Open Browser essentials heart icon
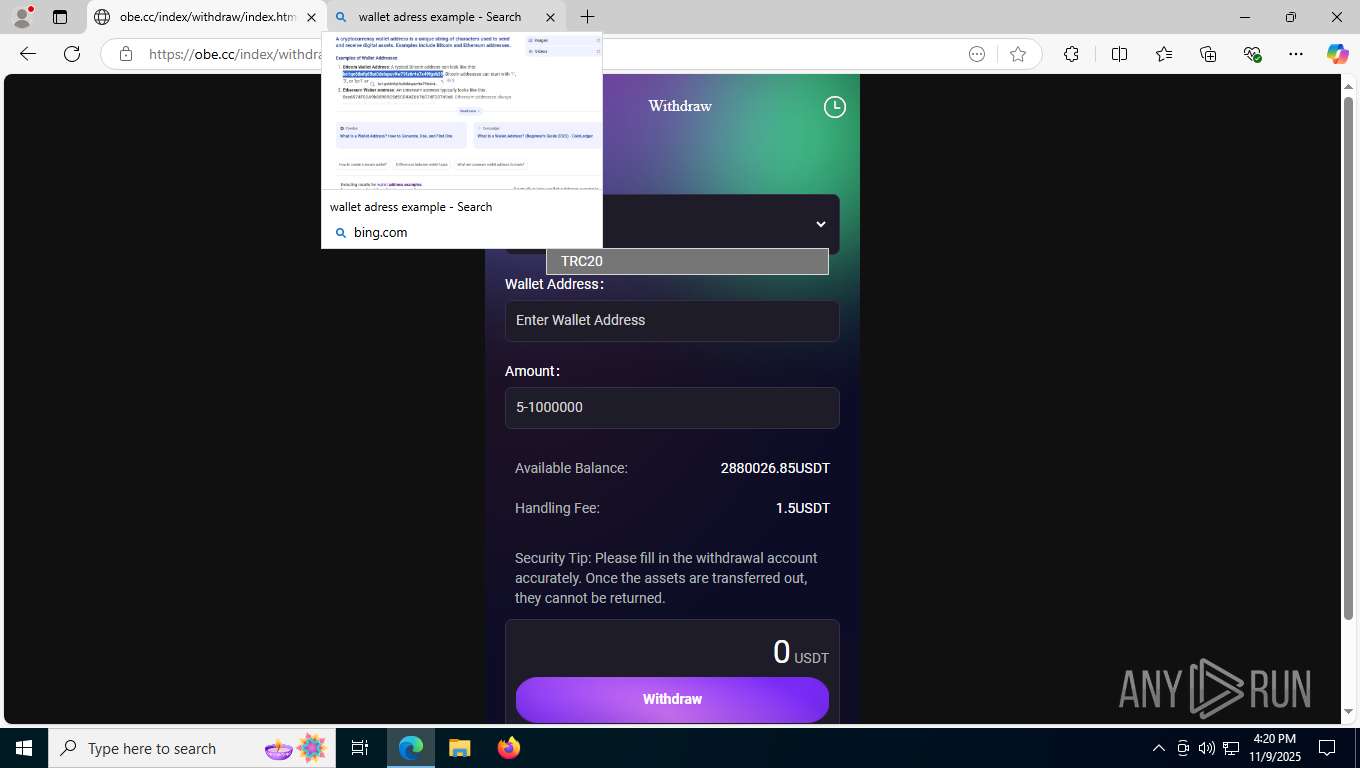The width and height of the screenshot is (1360, 768). pos(1253,54)
